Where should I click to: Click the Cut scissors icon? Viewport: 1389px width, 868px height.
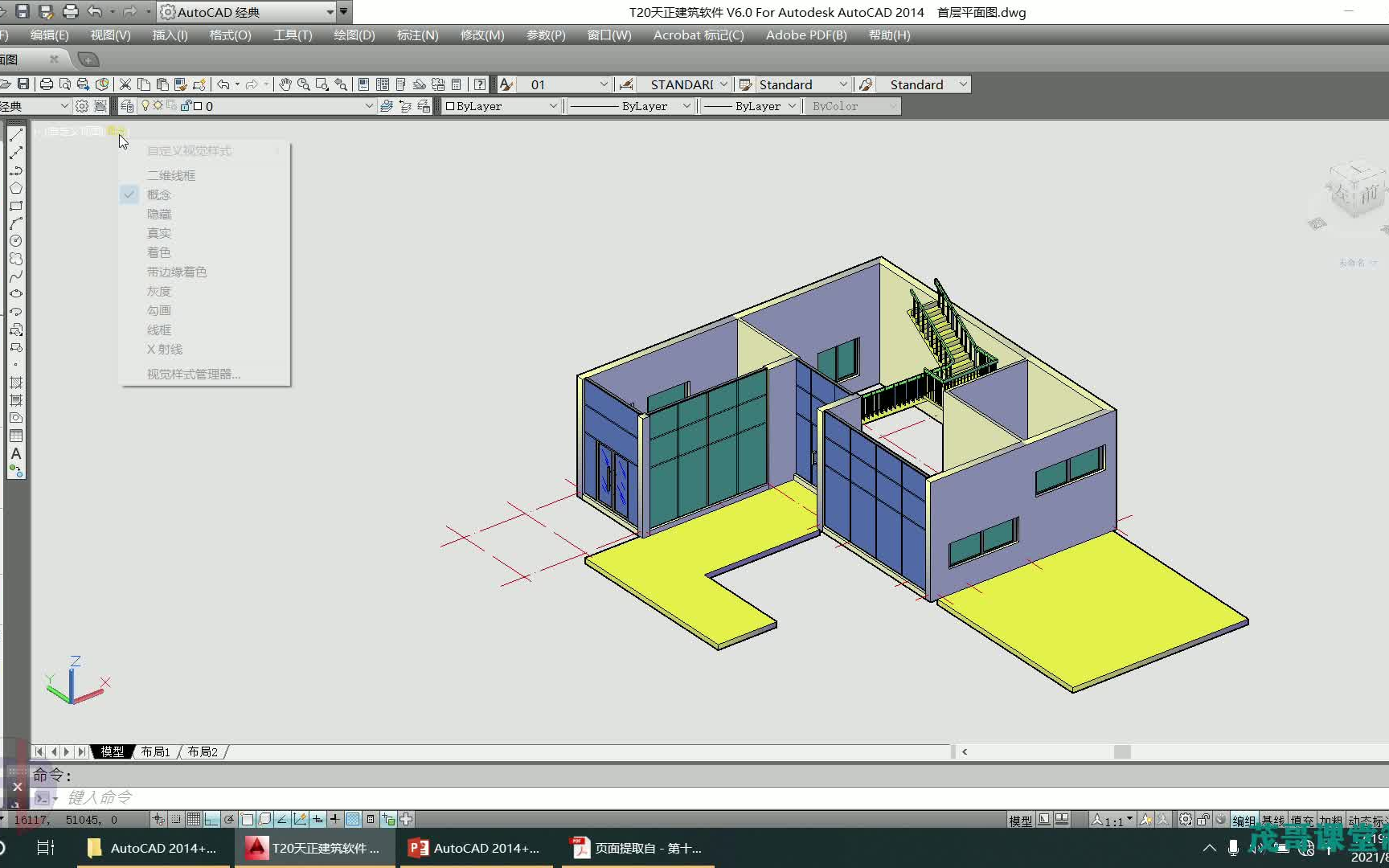pyautogui.click(x=125, y=84)
